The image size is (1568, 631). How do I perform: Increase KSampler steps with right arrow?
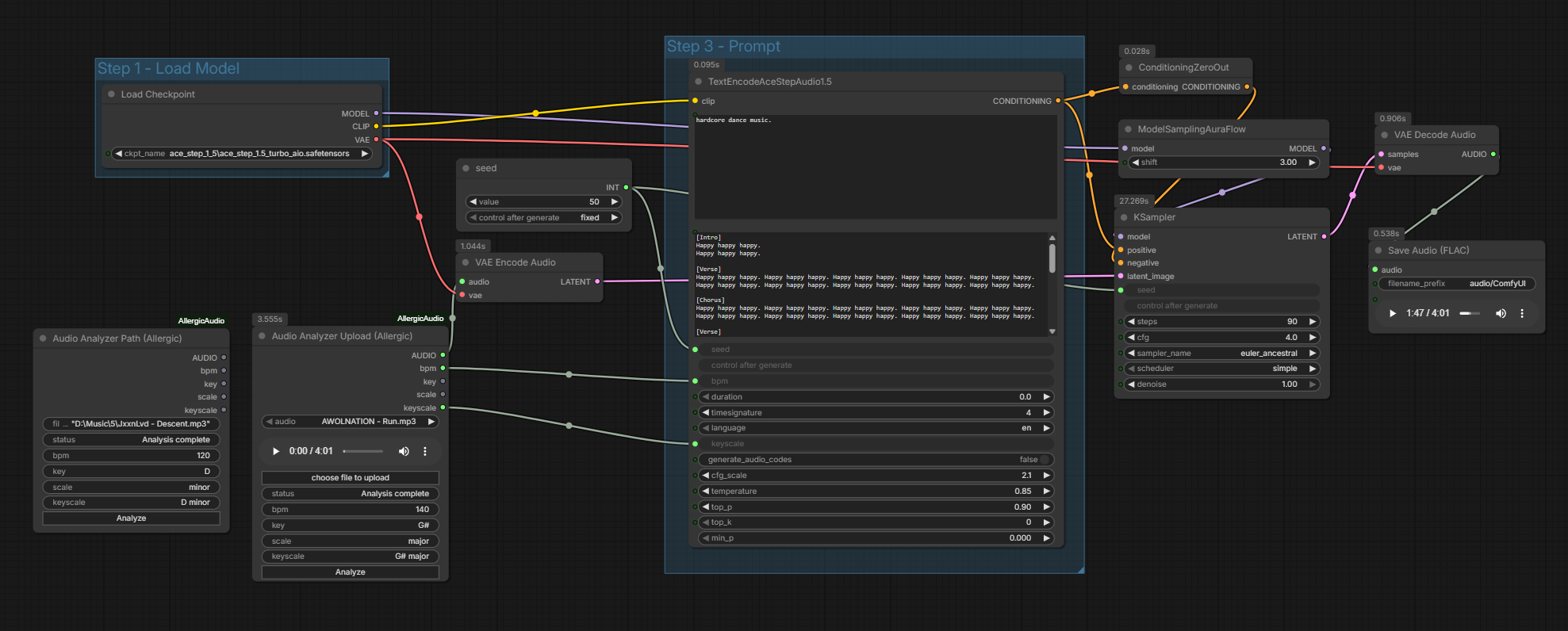[1312, 322]
